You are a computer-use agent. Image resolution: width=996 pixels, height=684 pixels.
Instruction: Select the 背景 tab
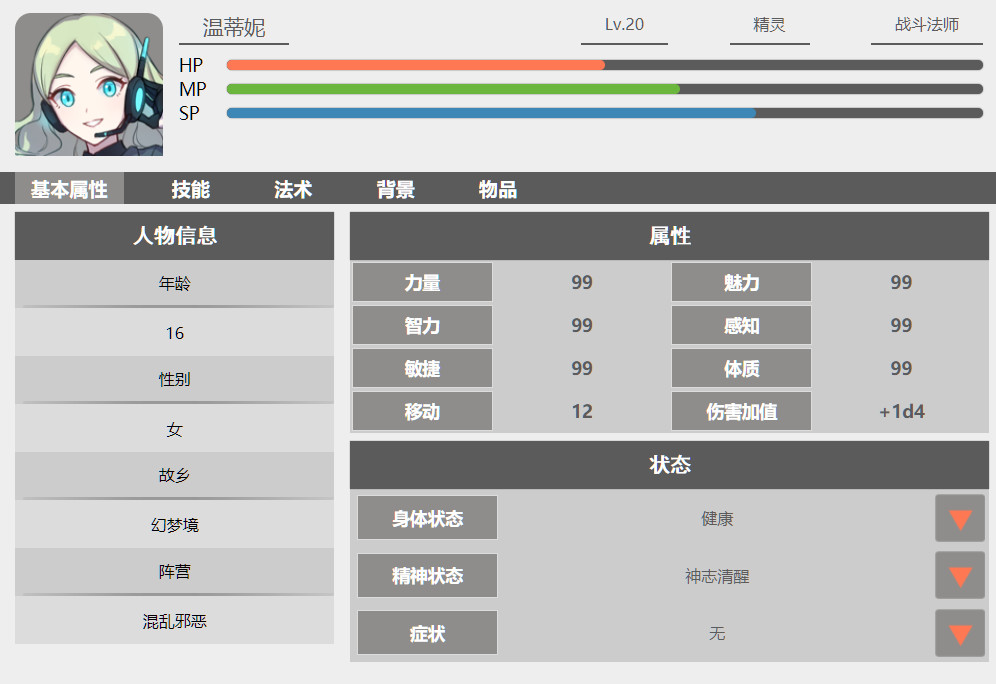(x=395, y=189)
